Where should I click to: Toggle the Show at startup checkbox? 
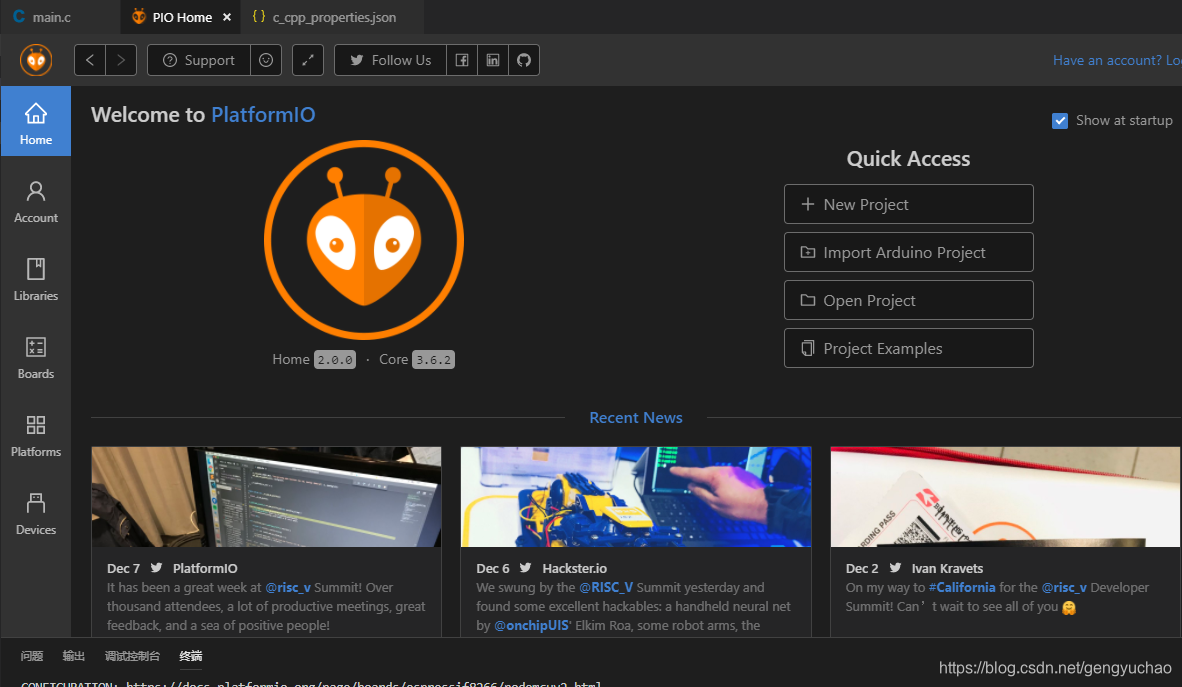1060,121
